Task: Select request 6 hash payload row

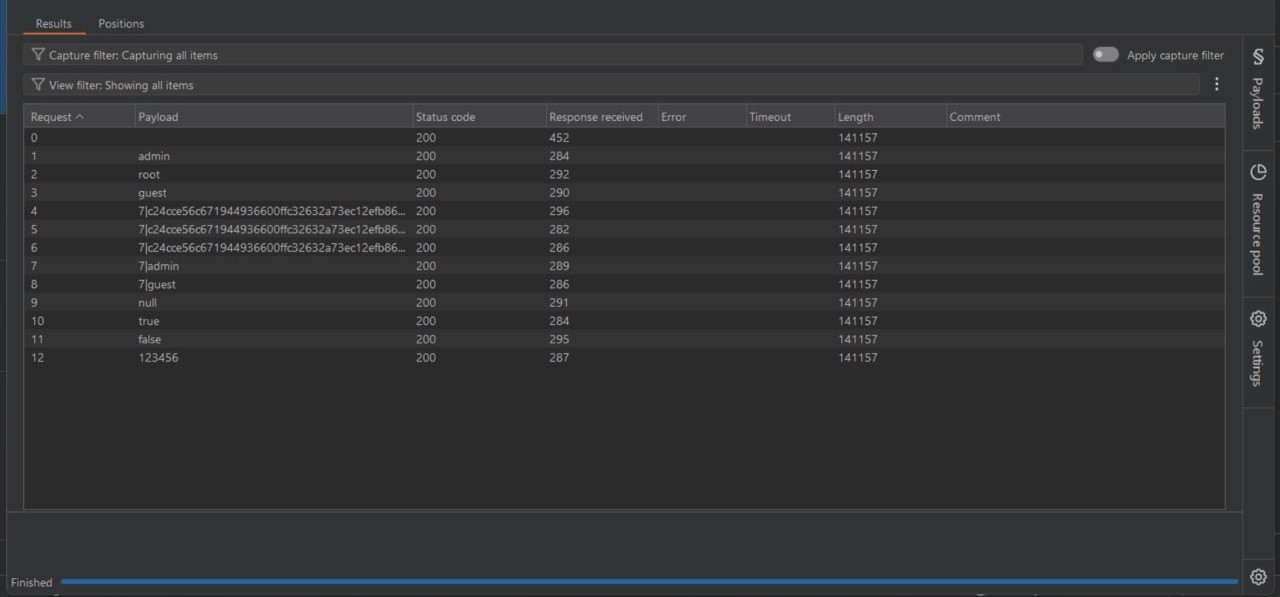Action: [x=624, y=248]
